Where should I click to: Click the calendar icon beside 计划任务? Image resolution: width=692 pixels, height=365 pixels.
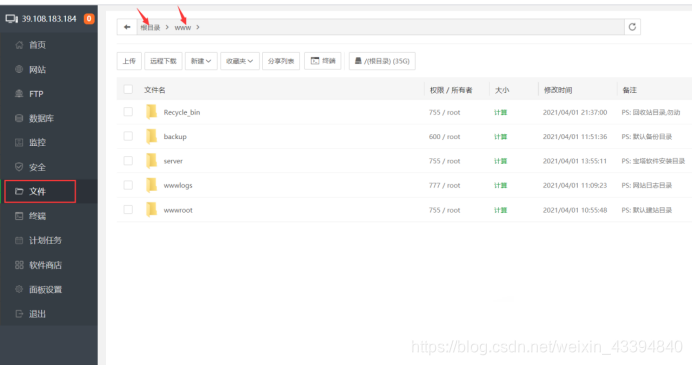(x=19, y=240)
